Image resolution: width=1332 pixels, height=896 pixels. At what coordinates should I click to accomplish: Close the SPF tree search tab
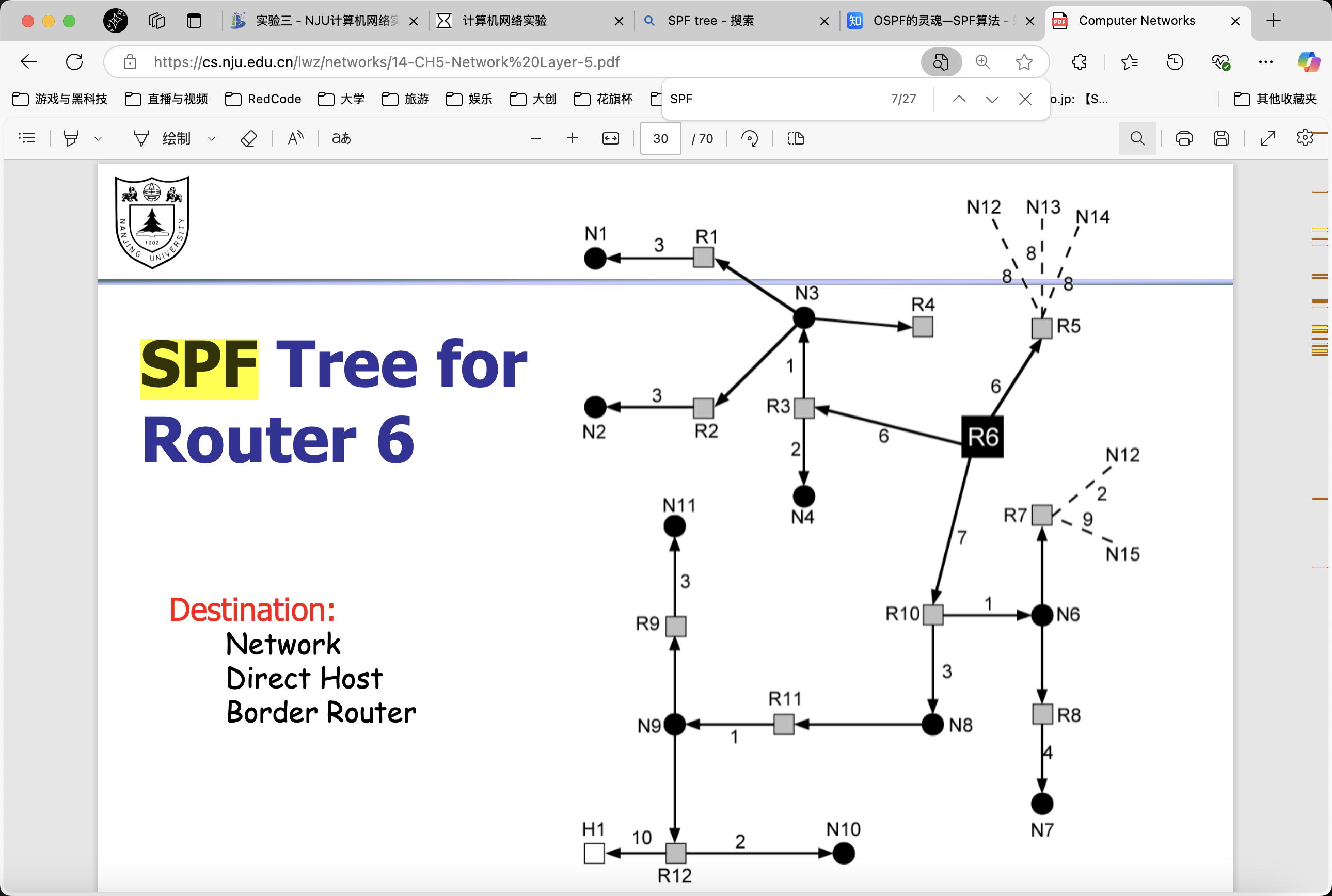point(824,21)
